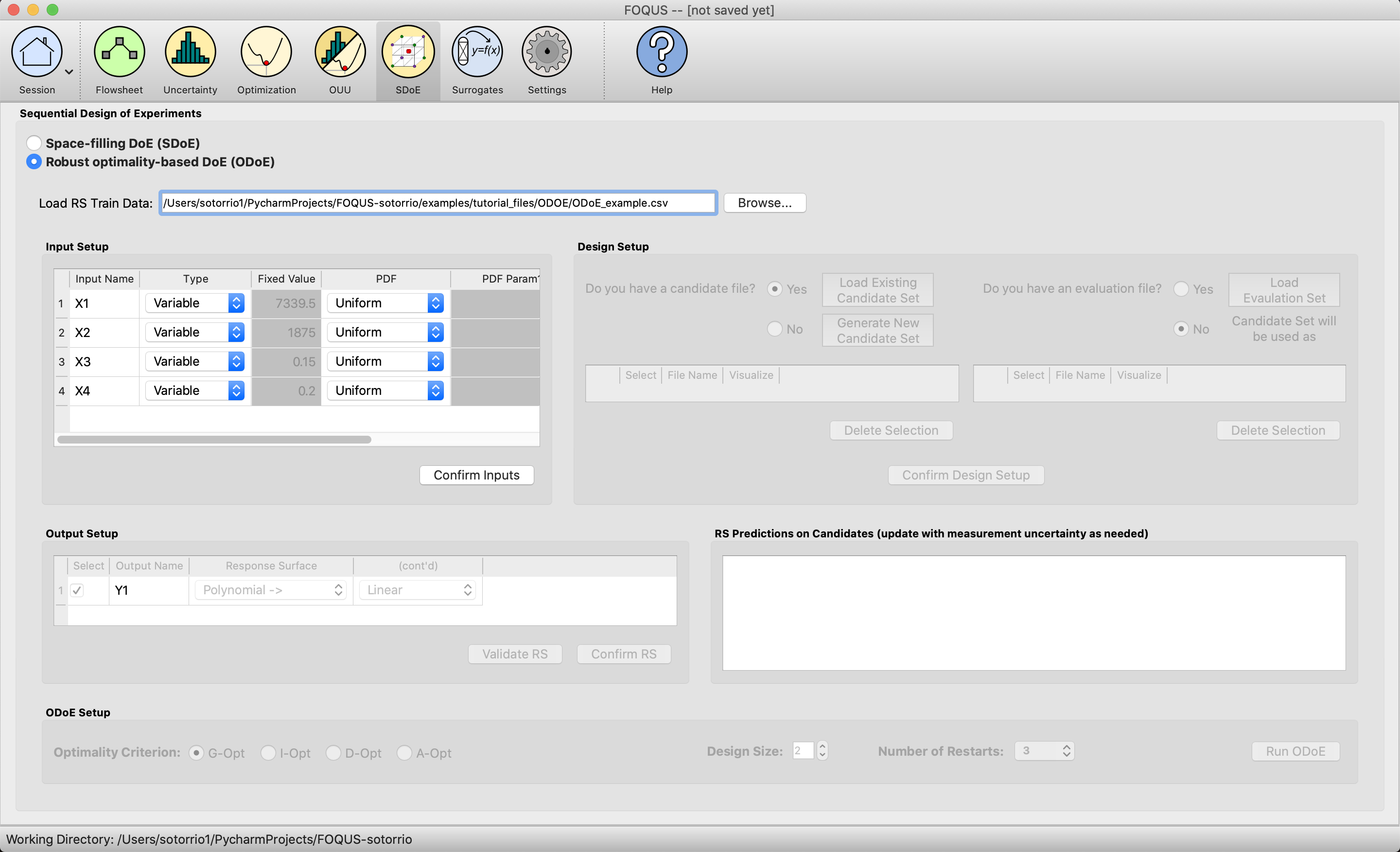This screenshot has height=852, width=1400.
Task: Select G-Opt optimality criterion
Action: click(x=196, y=752)
